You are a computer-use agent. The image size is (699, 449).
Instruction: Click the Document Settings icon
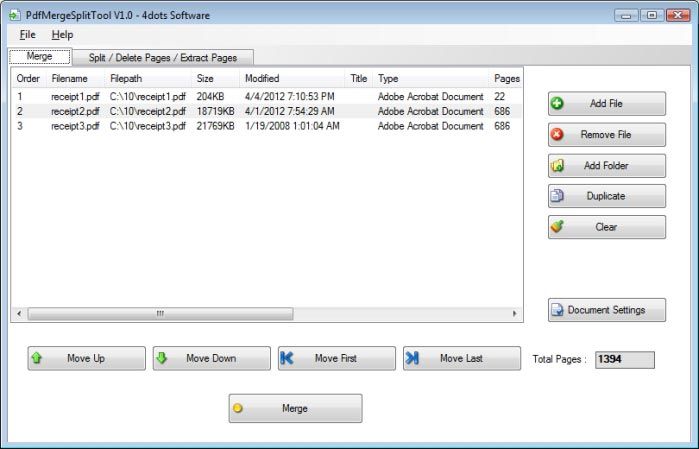(557, 310)
